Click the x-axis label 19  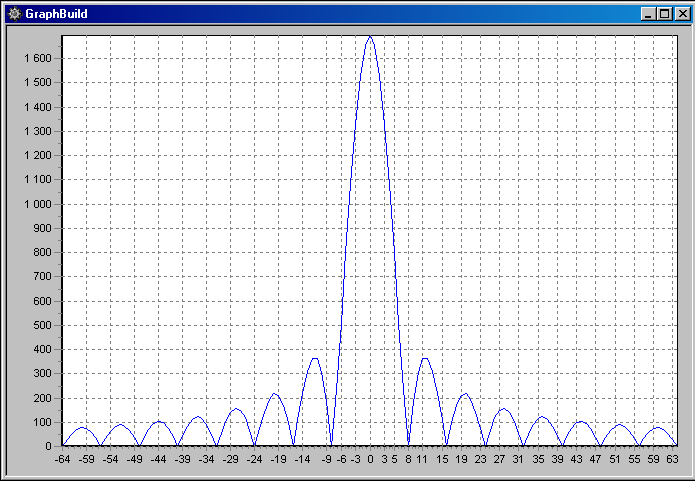461,459
